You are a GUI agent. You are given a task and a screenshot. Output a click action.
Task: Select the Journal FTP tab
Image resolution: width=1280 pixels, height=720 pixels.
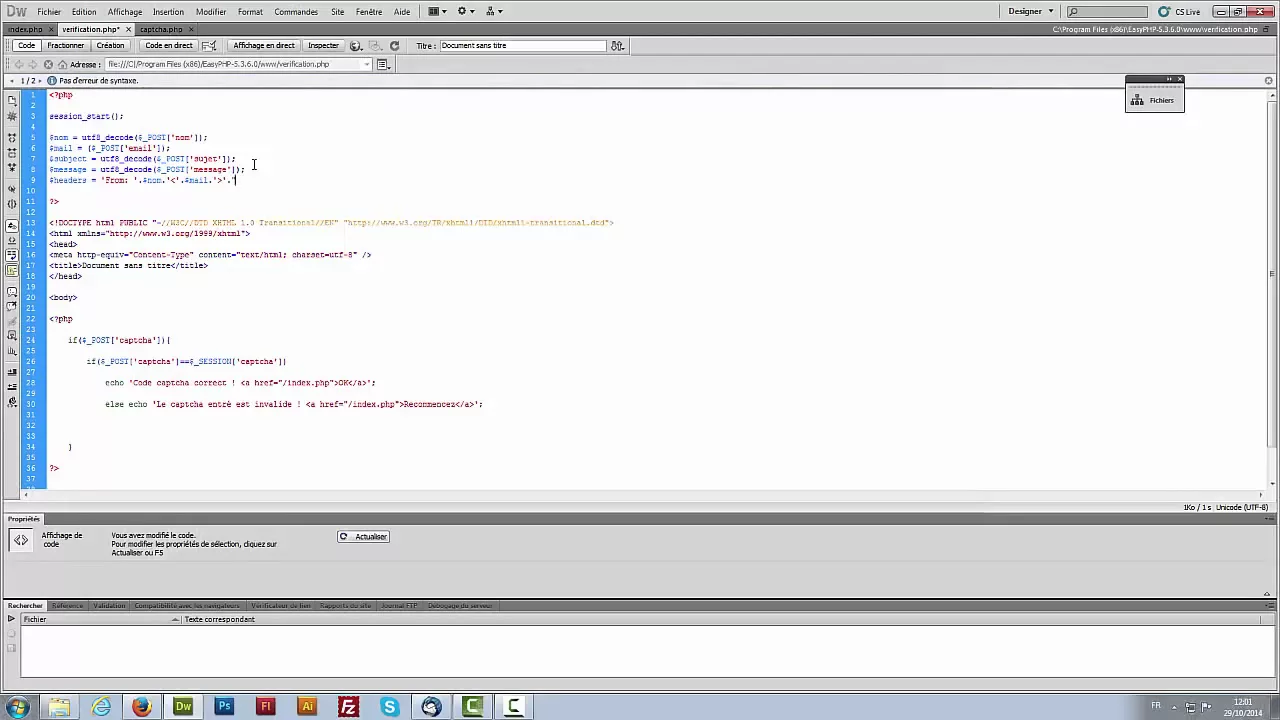(x=399, y=606)
